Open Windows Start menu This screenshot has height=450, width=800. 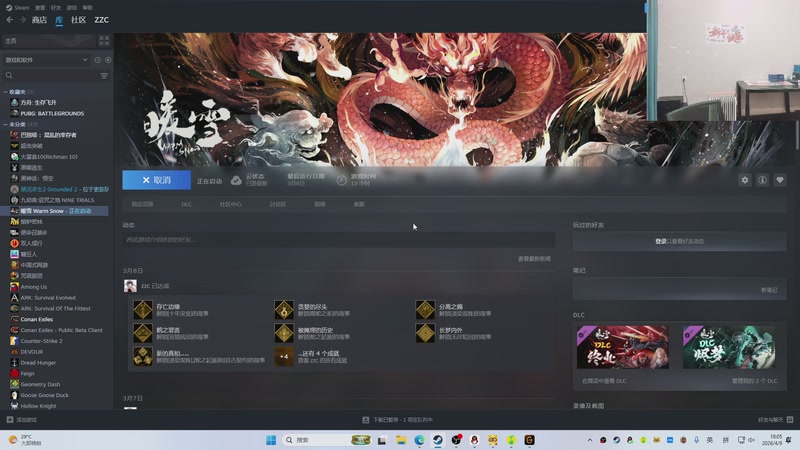pyautogui.click(x=271, y=440)
